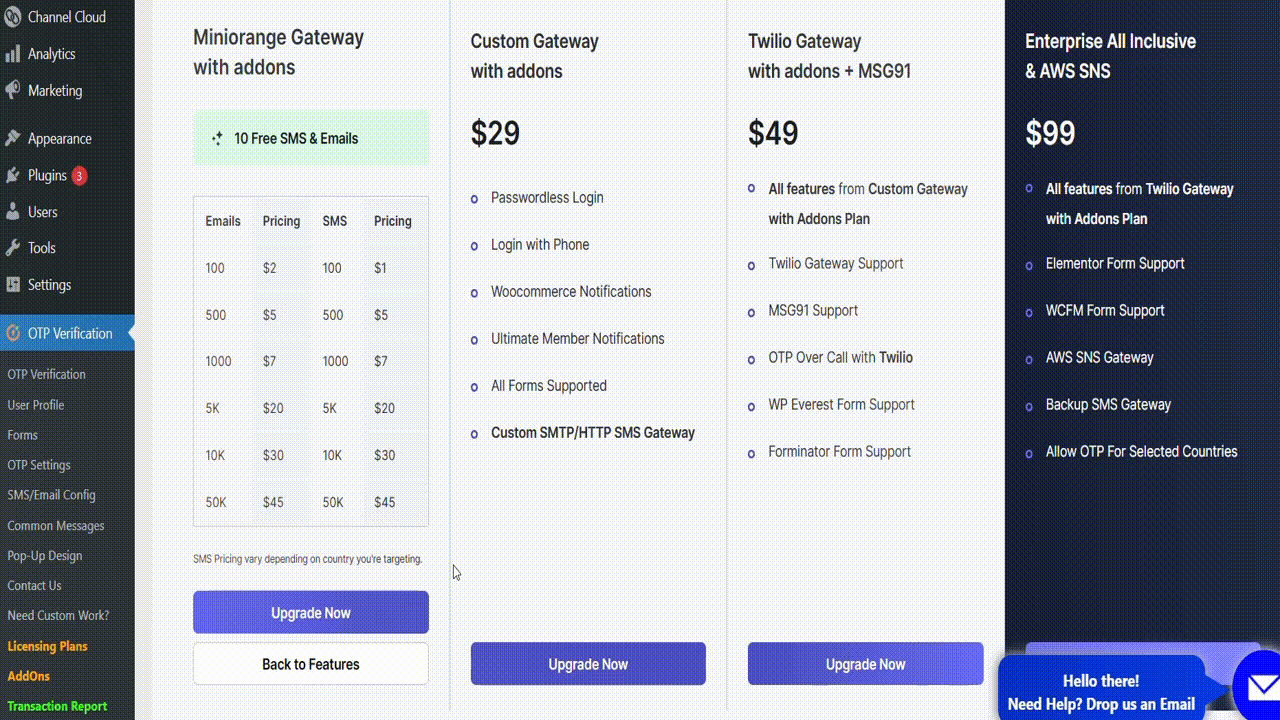Click the Settings sliders icon

click(x=12, y=284)
